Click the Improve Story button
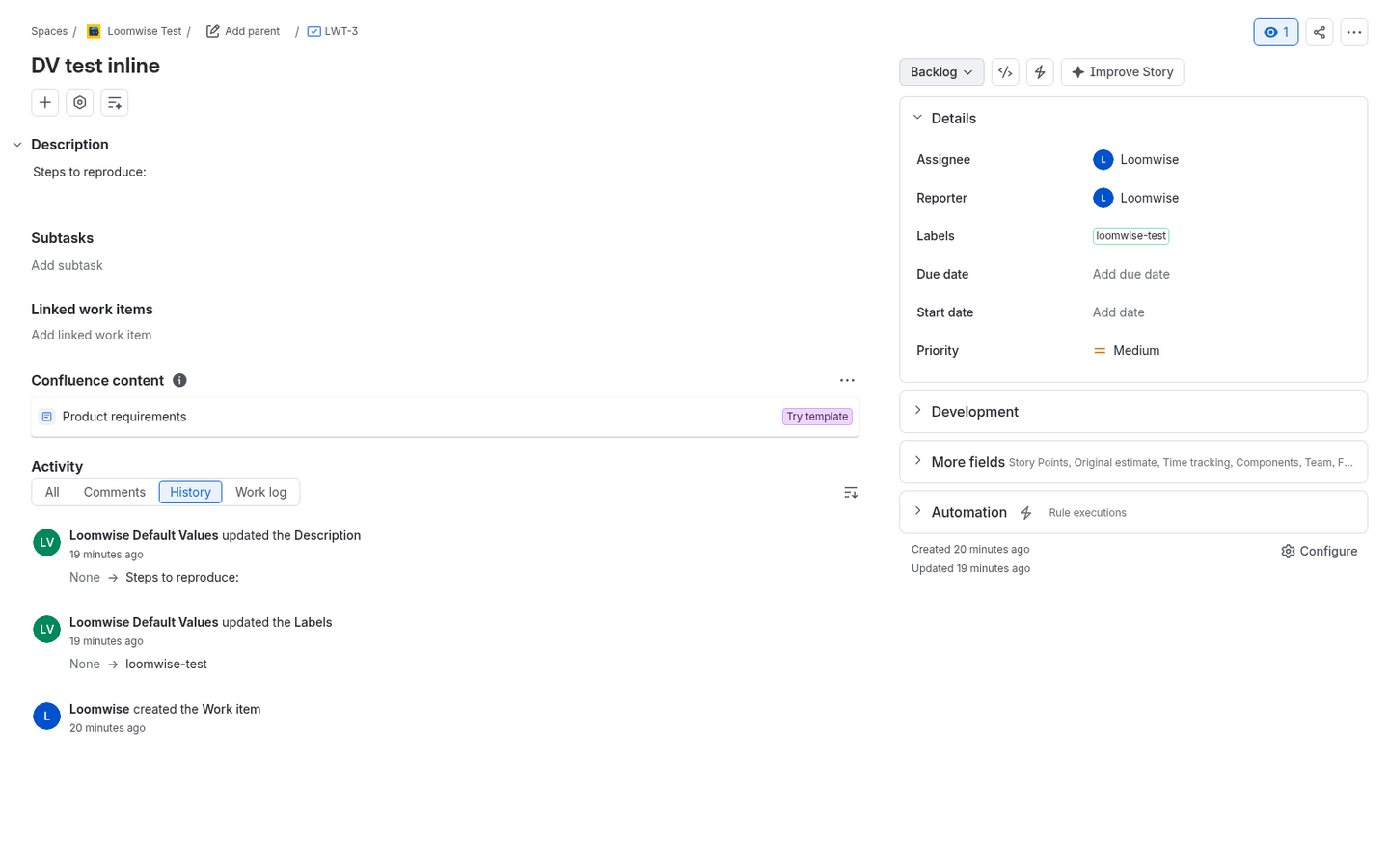Screen dimensions: 1389x868 [x=1122, y=72]
